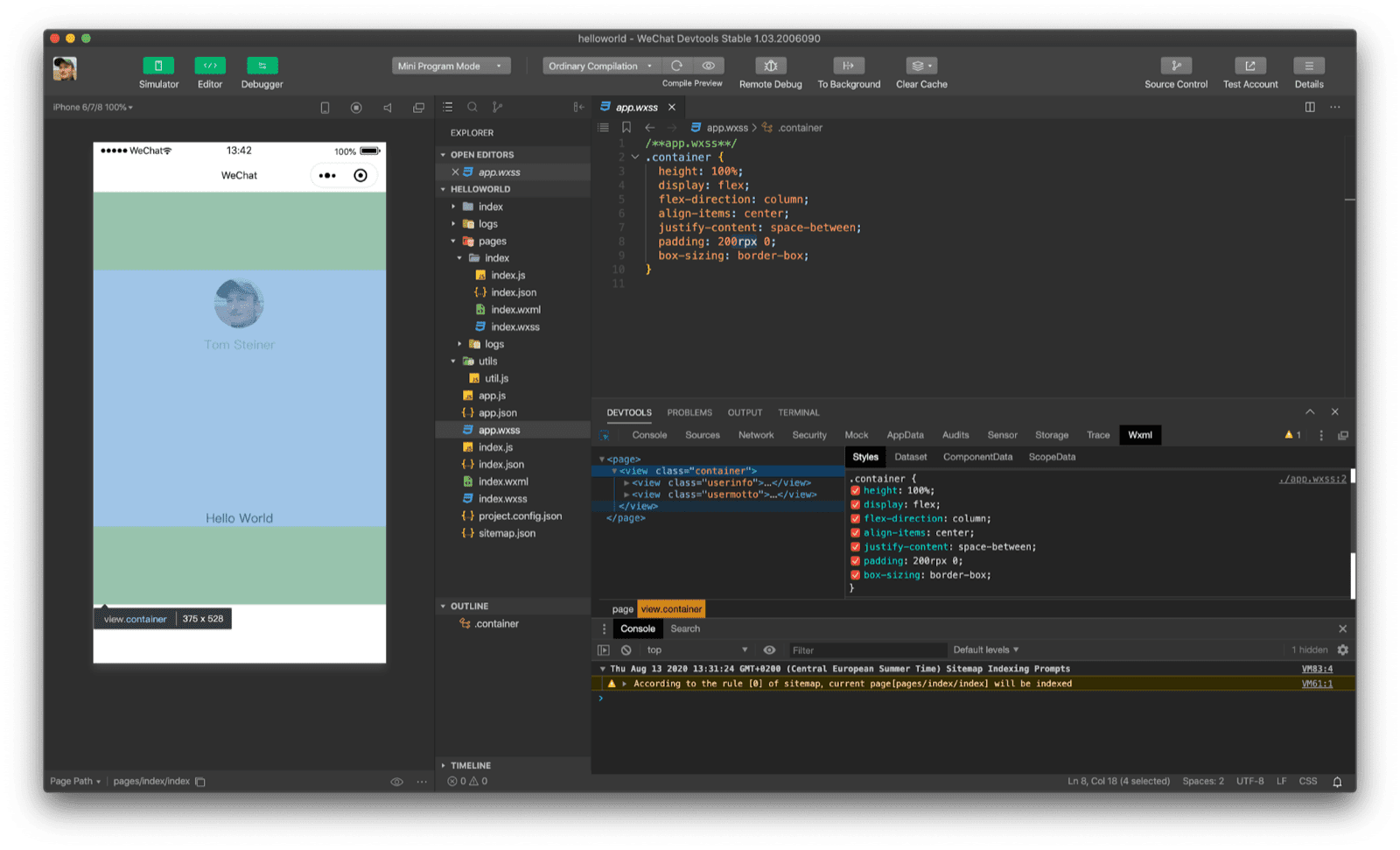Switch to the Editor view
The height and width of the screenshot is (850, 1400).
[209, 72]
